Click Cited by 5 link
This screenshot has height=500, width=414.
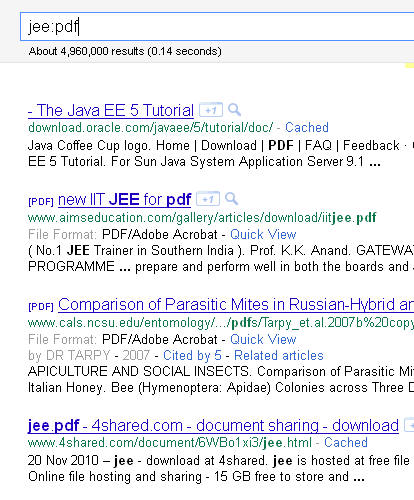click(192, 356)
